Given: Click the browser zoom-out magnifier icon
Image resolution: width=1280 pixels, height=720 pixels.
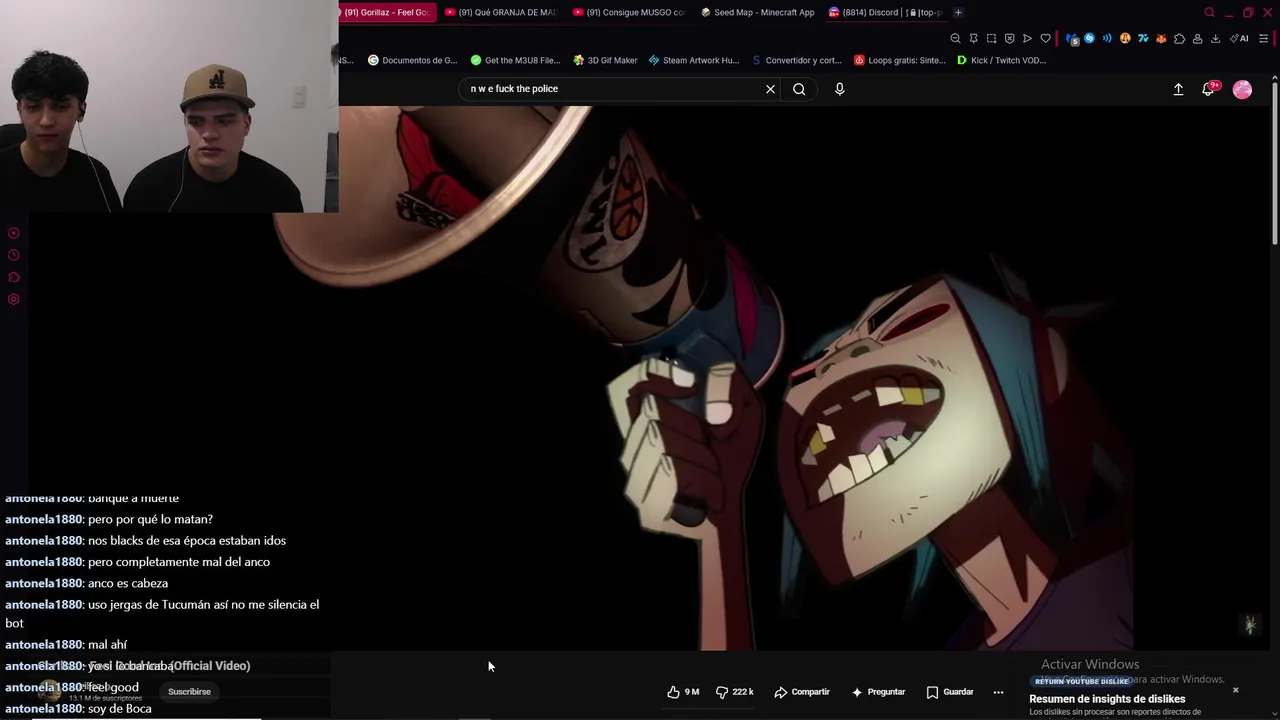Looking at the screenshot, I should [x=955, y=38].
